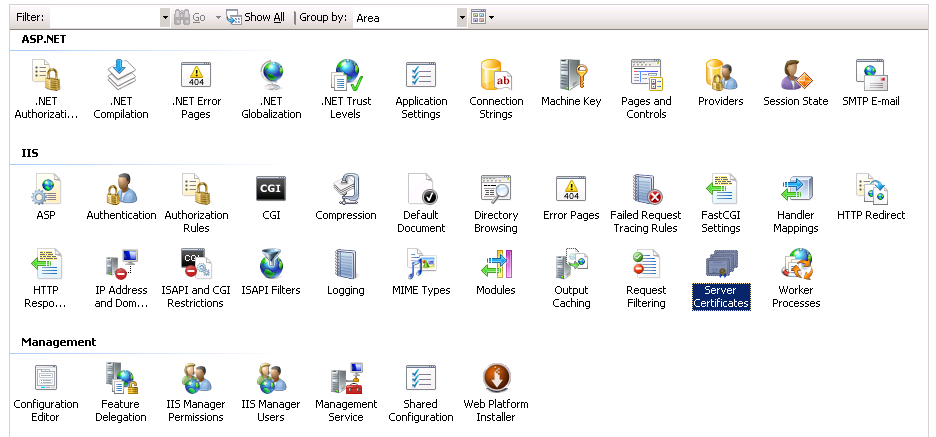Image resolution: width=936 pixels, height=437 pixels.
Task: Open the .NET Compilation feature
Action: point(121,90)
